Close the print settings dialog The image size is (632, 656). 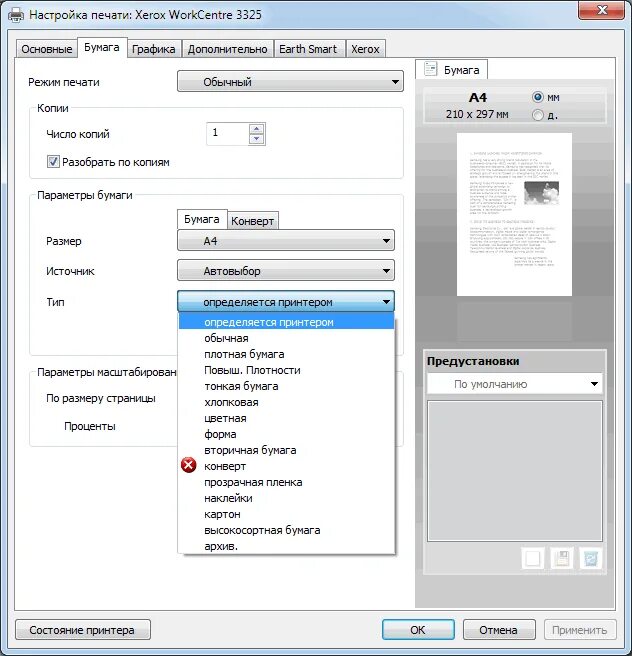(602, 10)
